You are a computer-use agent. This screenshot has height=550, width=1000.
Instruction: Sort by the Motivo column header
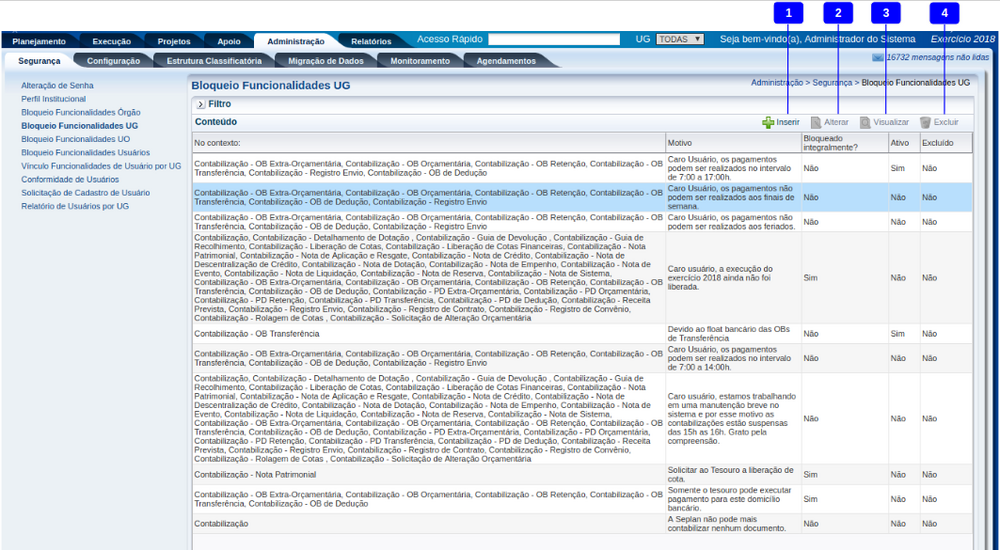pyautogui.click(x=680, y=143)
